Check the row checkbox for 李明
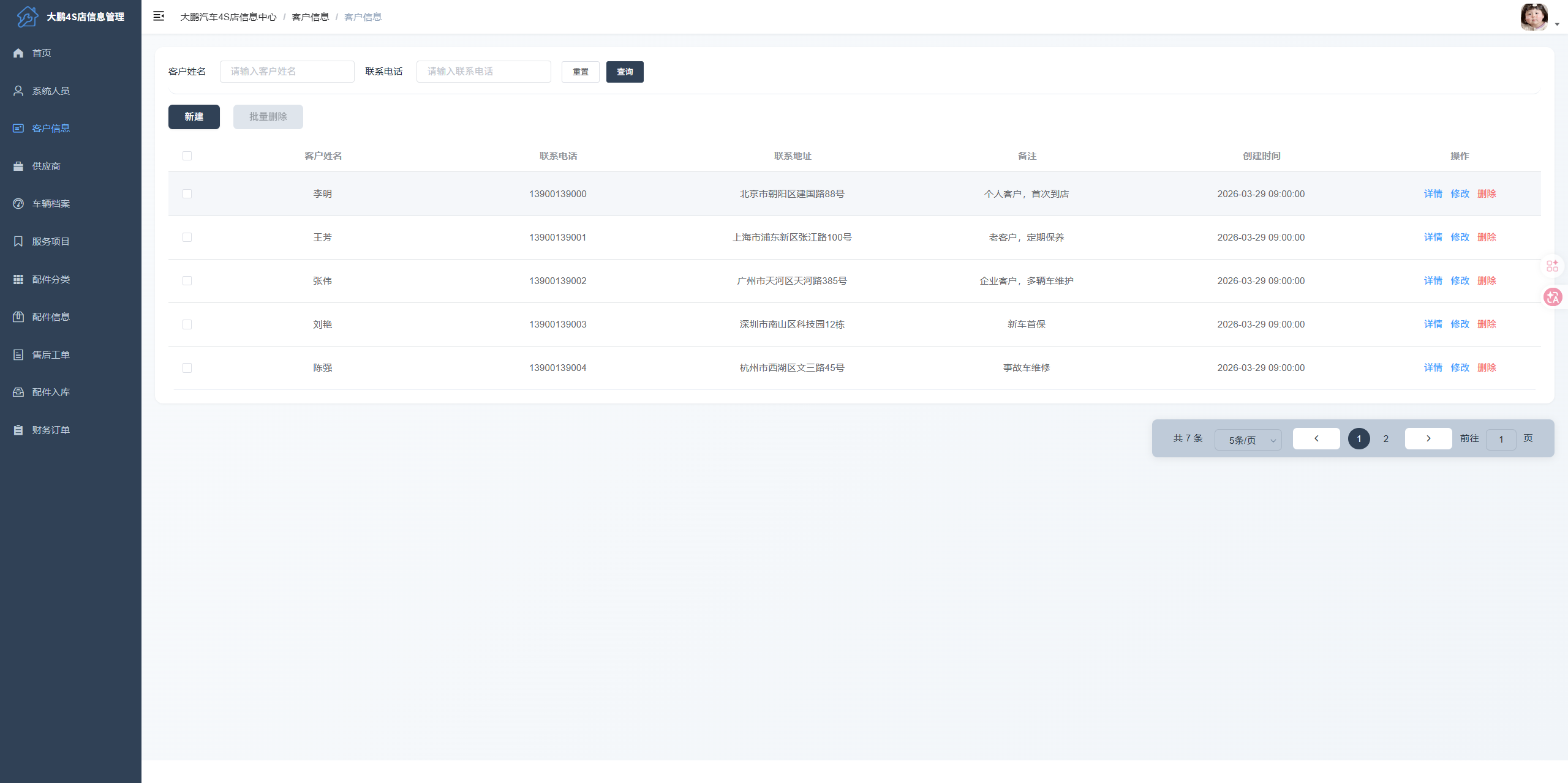1568x783 pixels. (187, 194)
